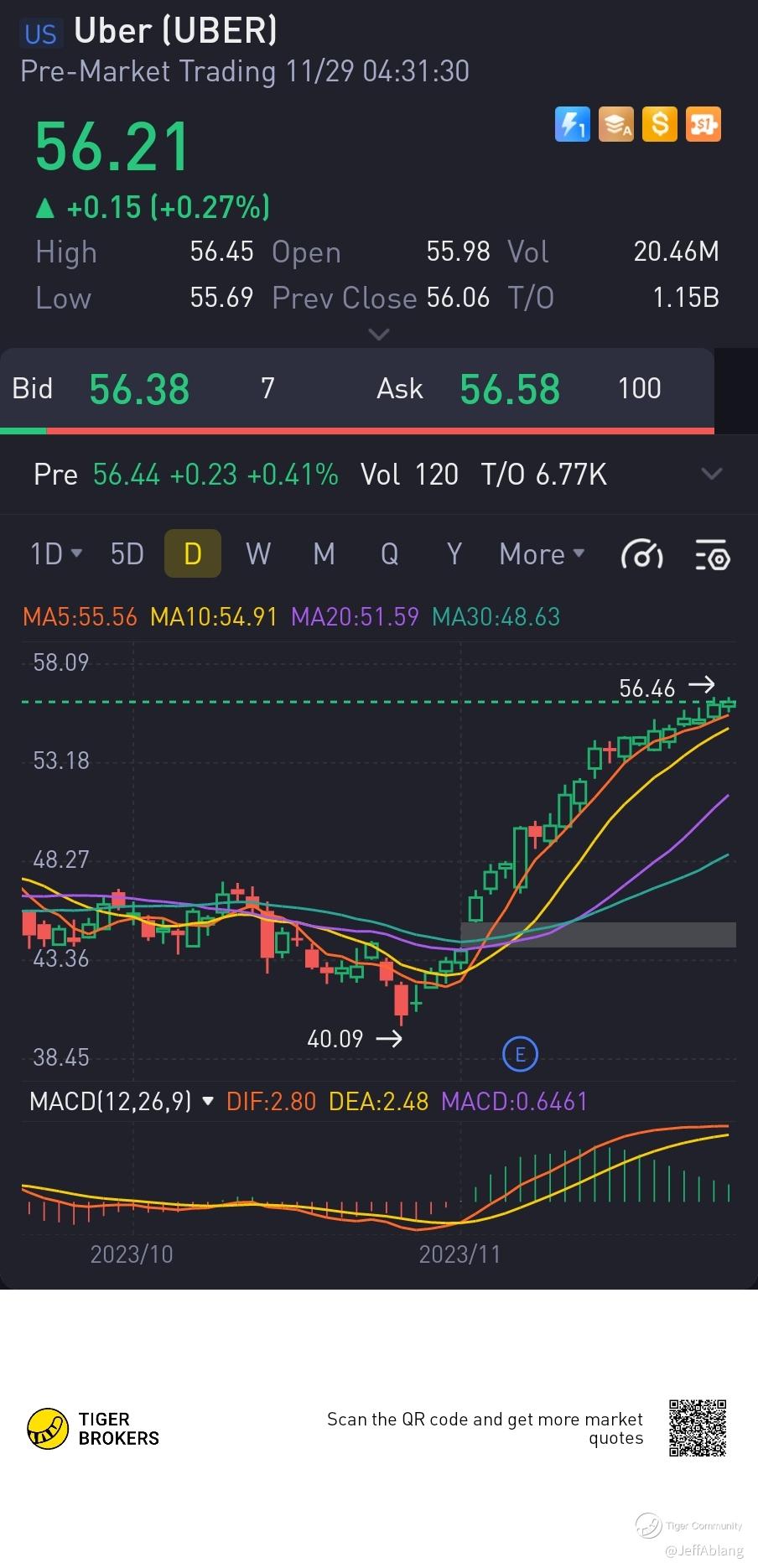The image size is (758, 1568).
Task: Tap the current price 56.21
Action: 112,147
